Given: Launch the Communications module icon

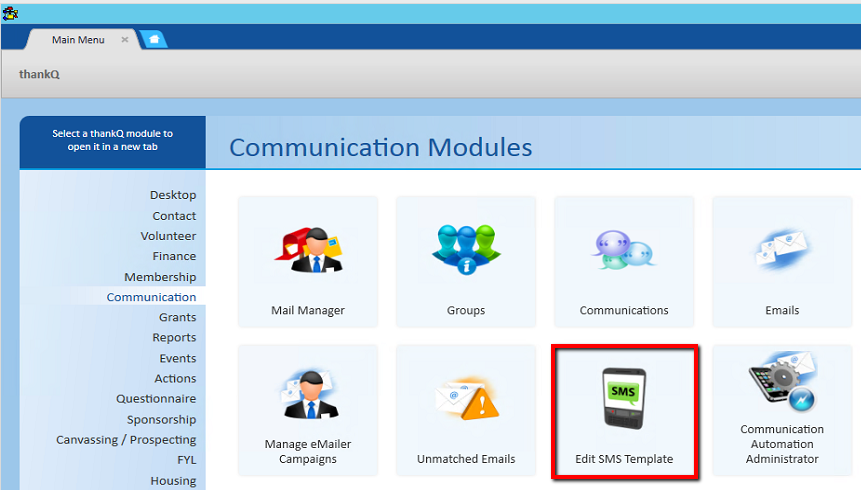Looking at the screenshot, I should pos(623,260).
